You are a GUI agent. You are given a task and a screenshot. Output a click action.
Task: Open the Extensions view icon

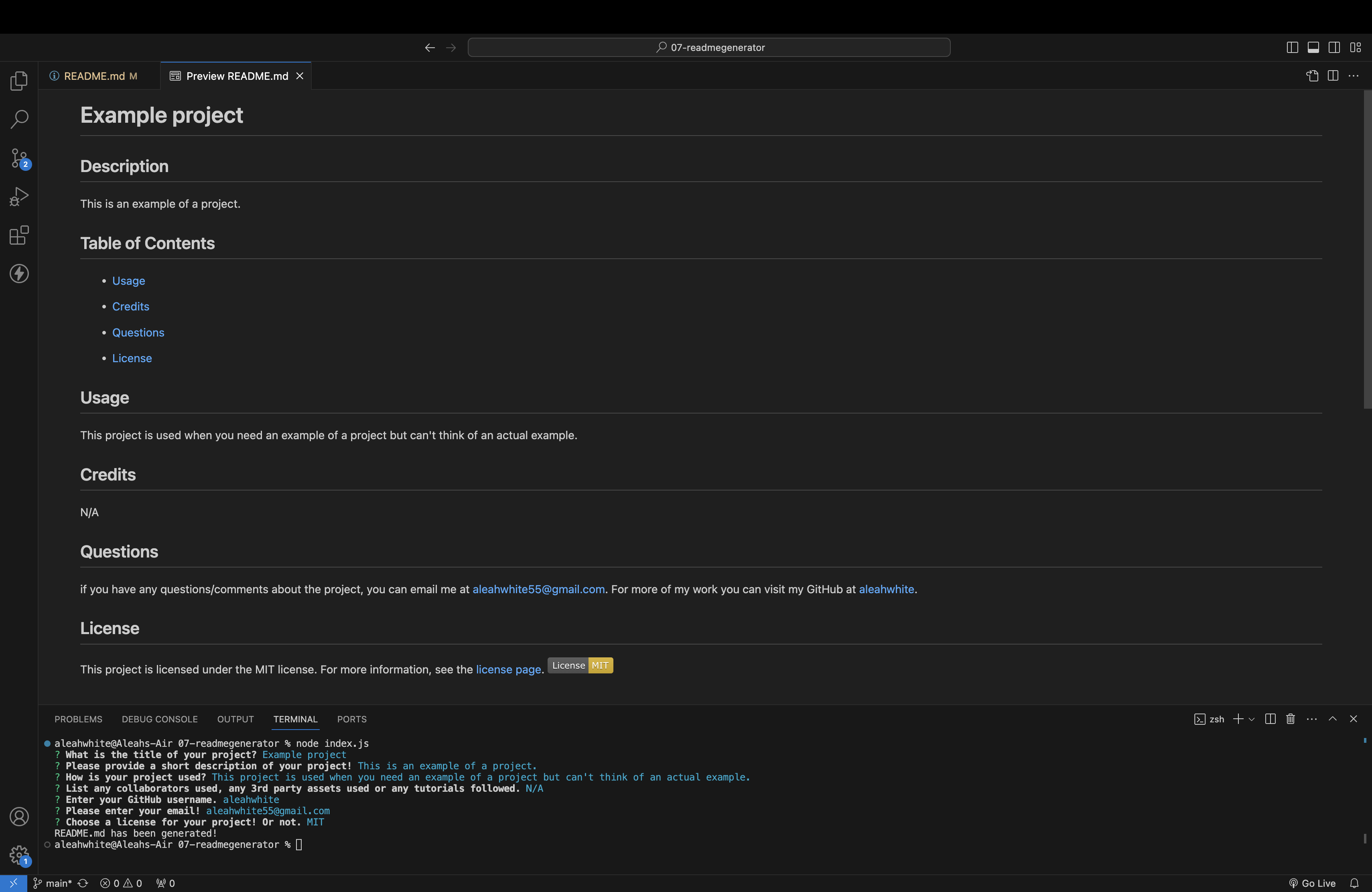click(x=19, y=235)
